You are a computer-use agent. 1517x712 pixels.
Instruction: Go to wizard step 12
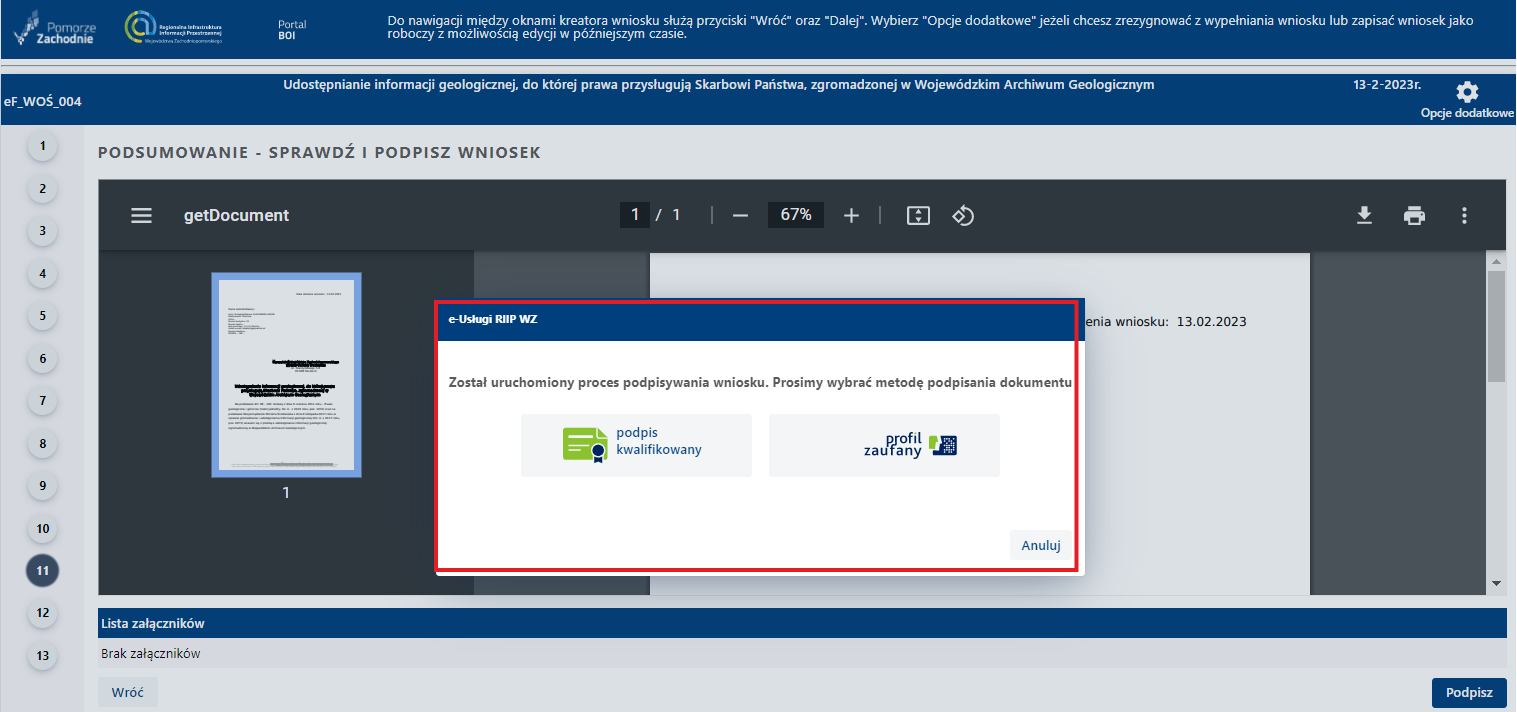(42, 613)
